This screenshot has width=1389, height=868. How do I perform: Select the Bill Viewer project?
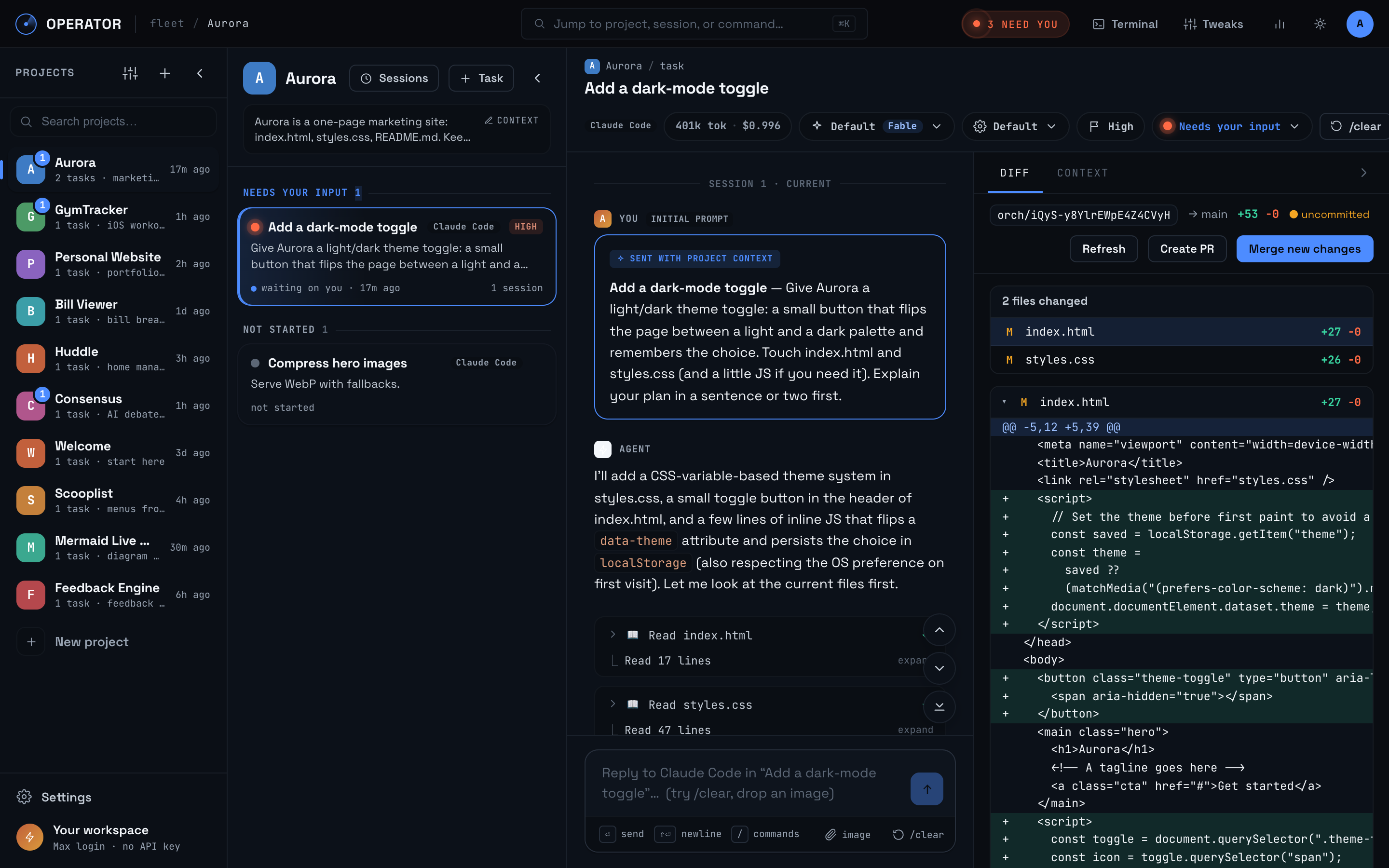113,311
